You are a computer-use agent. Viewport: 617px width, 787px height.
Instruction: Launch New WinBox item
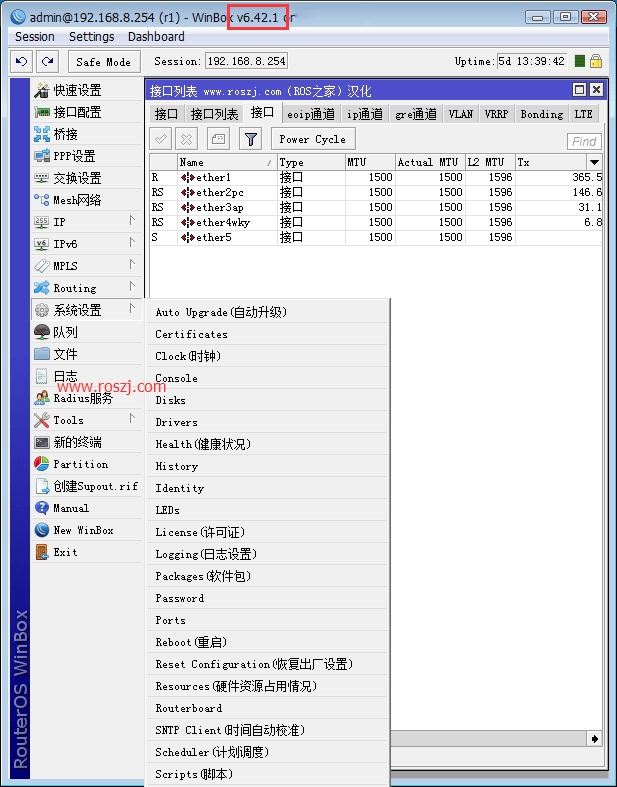pyautogui.click(x=87, y=531)
